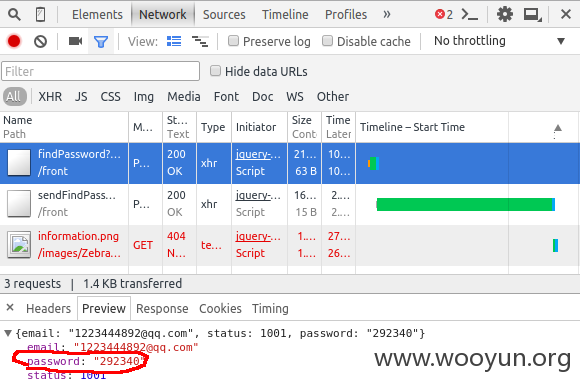This screenshot has width=580, height=387.
Task: Switch to small request rows view
Action: pos(200,41)
